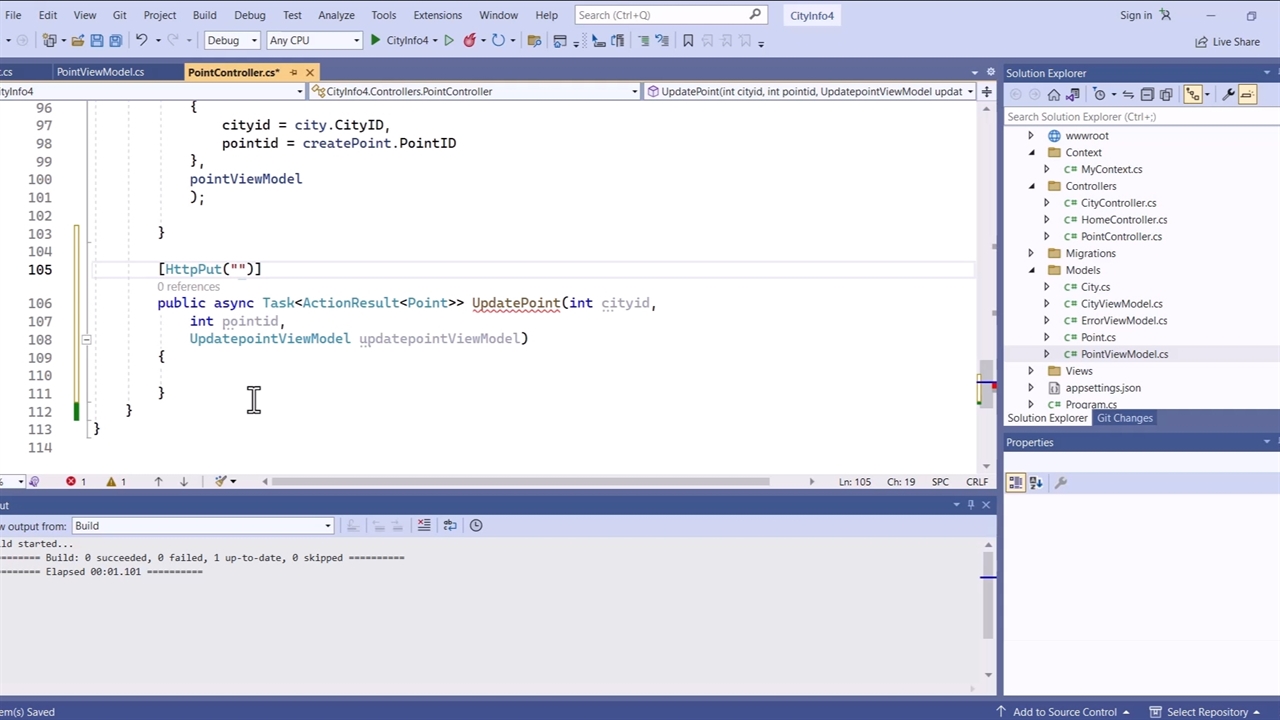The height and width of the screenshot is (720, 1280).
Task: Clear all output in Output panel
Action: point(424,526)
